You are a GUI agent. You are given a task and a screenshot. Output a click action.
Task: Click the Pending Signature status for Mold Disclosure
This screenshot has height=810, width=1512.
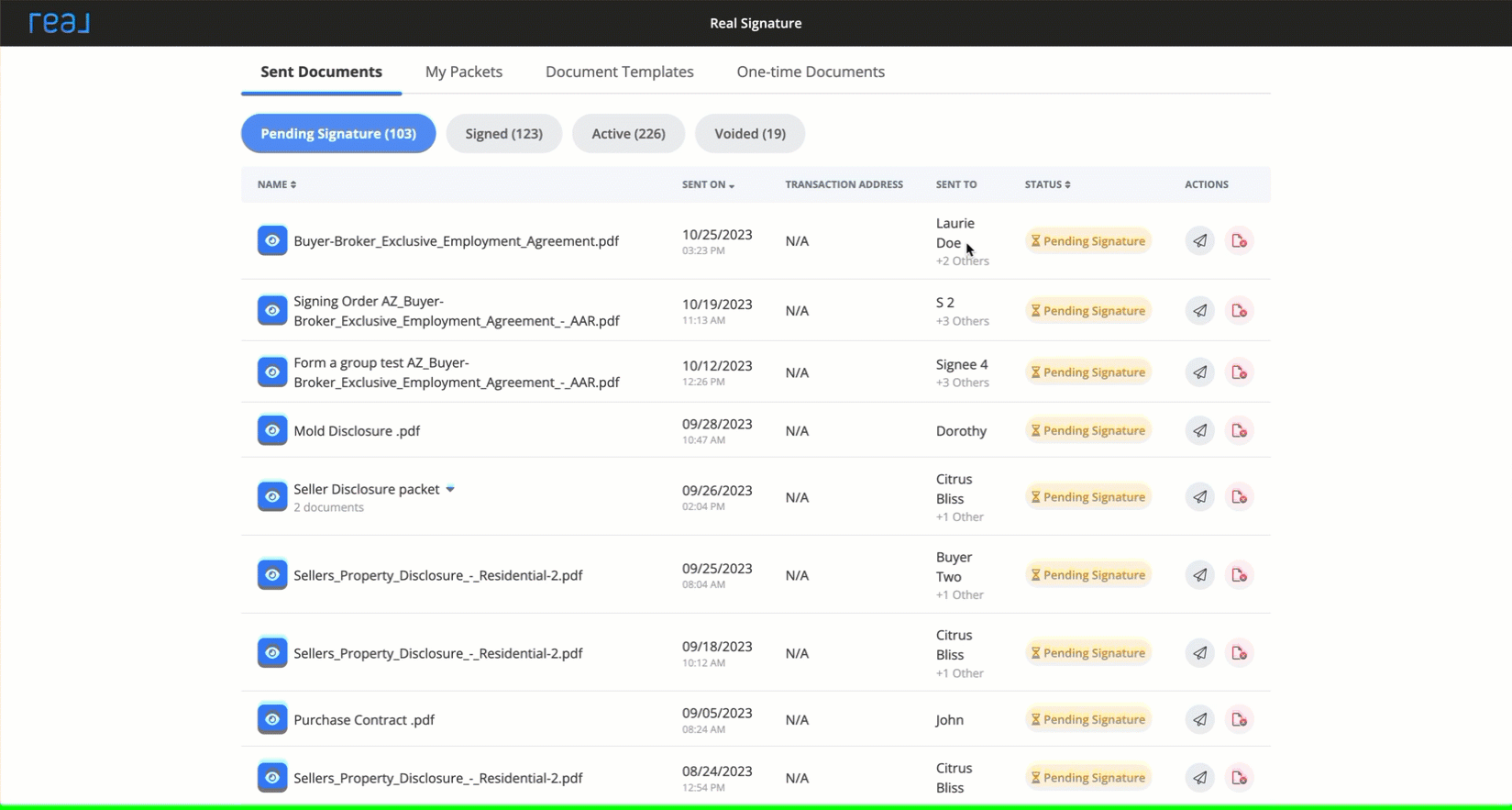tap(1088, 430)
